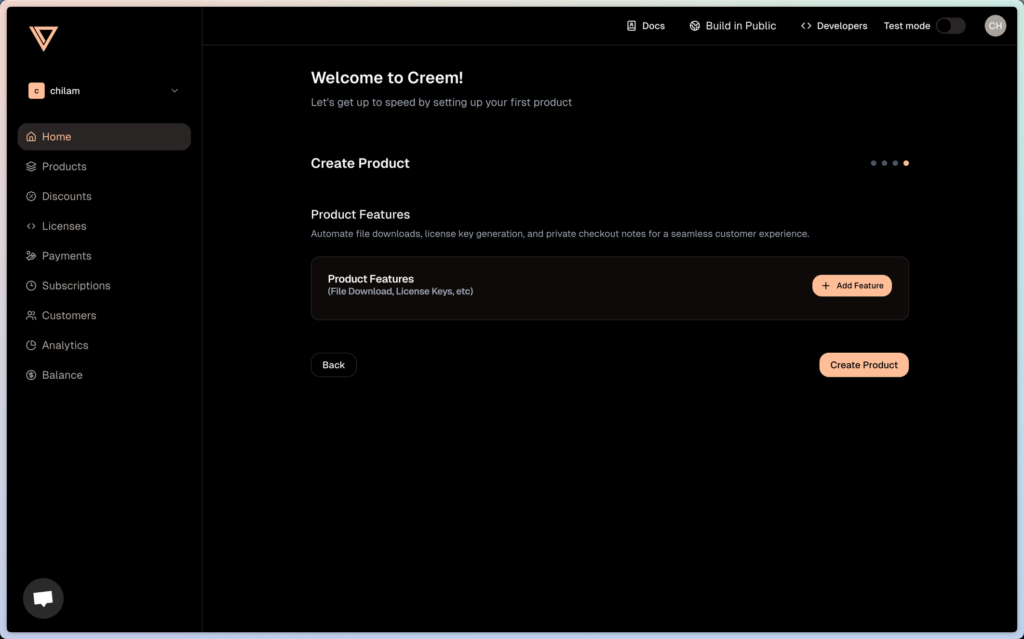Click the Build in Public icon

695,26
